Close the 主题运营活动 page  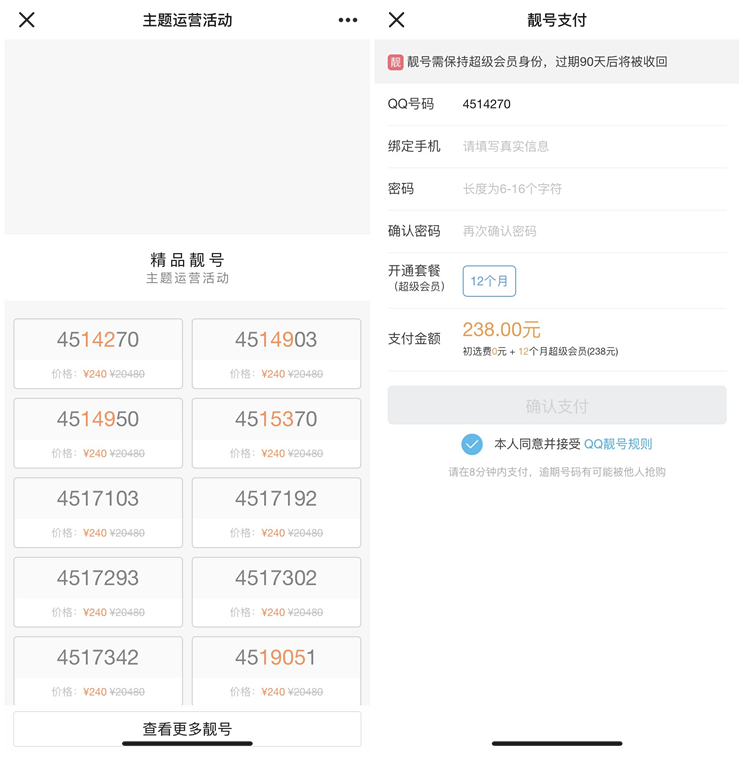(27, 20)
